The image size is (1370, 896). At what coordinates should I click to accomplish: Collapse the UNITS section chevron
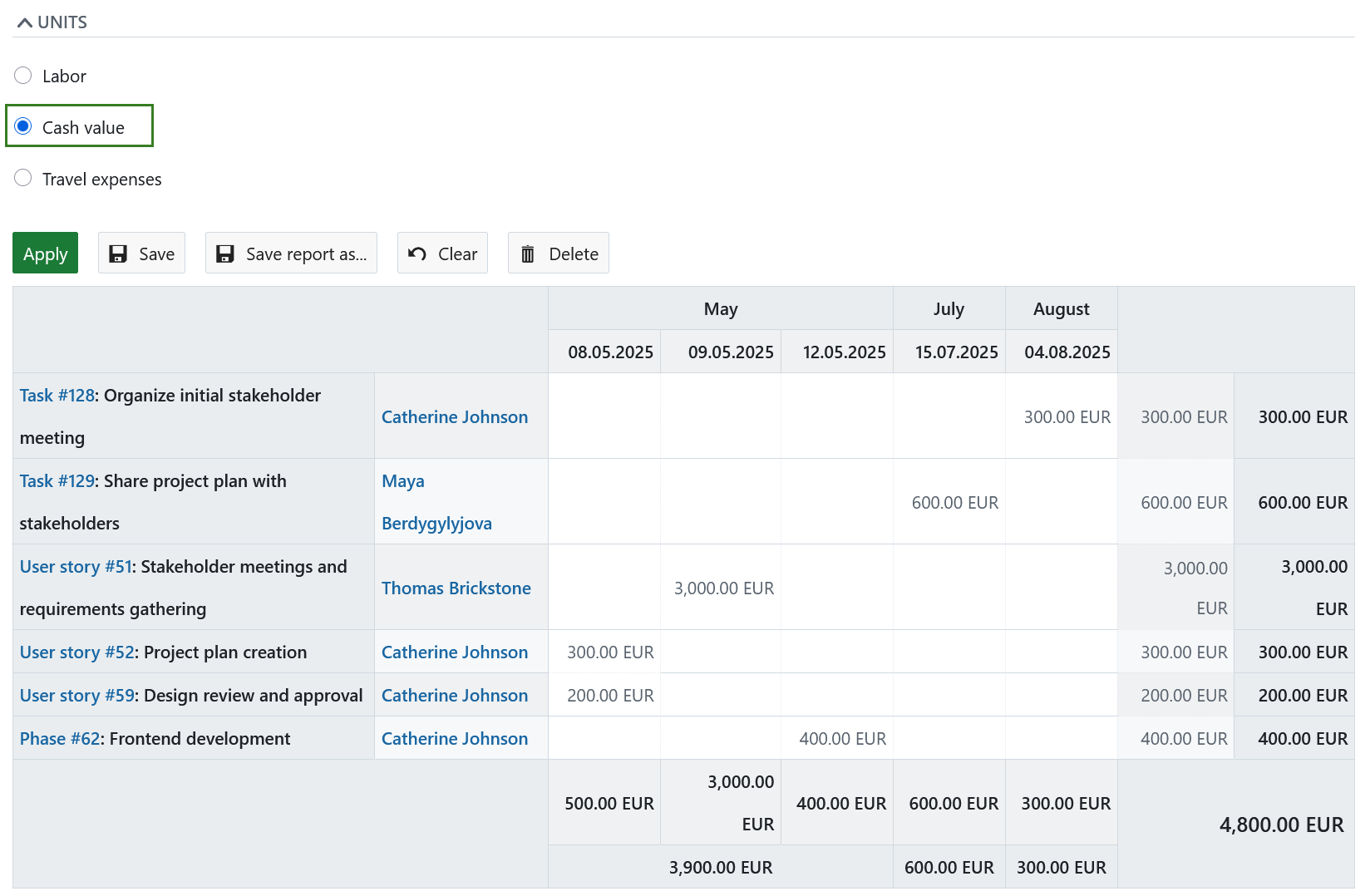pos(23,22)
